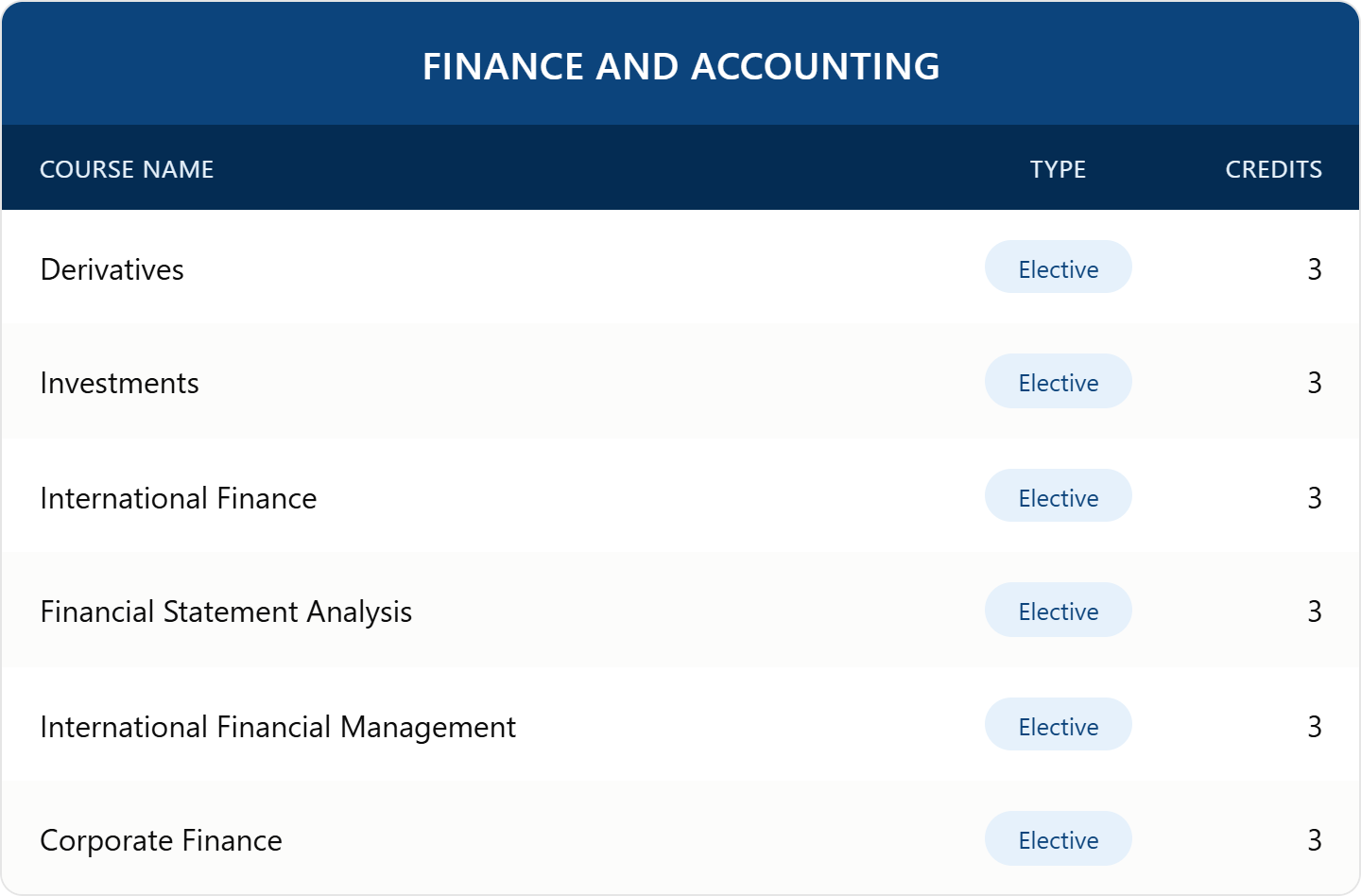Click Elective tag beside International Finance
The height and width of the screenshot is (896, 1361).
(x=1059, y=496)
